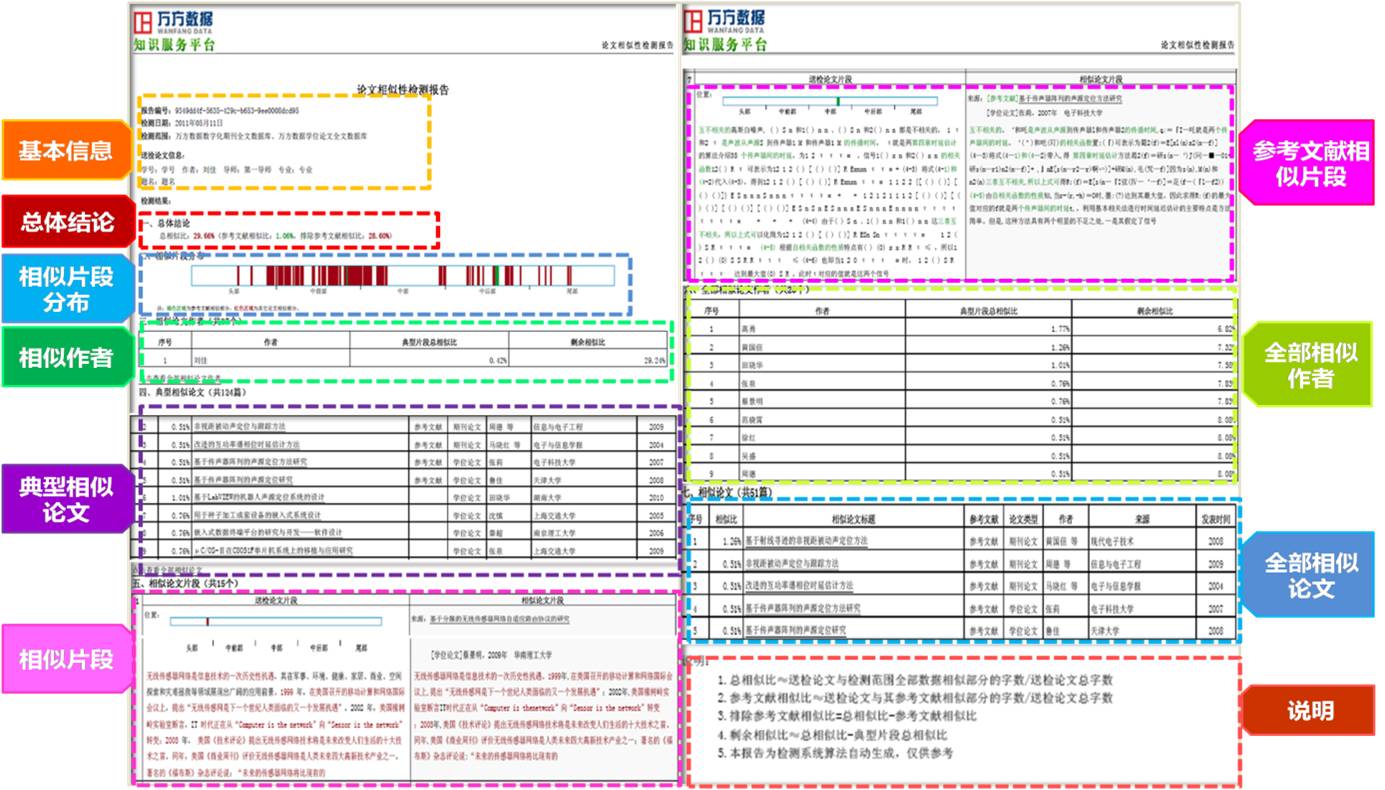This screenshot has height=790, width=1385.
Task: Click the 6.82% remaining similarity cell
Action: 1154,327
